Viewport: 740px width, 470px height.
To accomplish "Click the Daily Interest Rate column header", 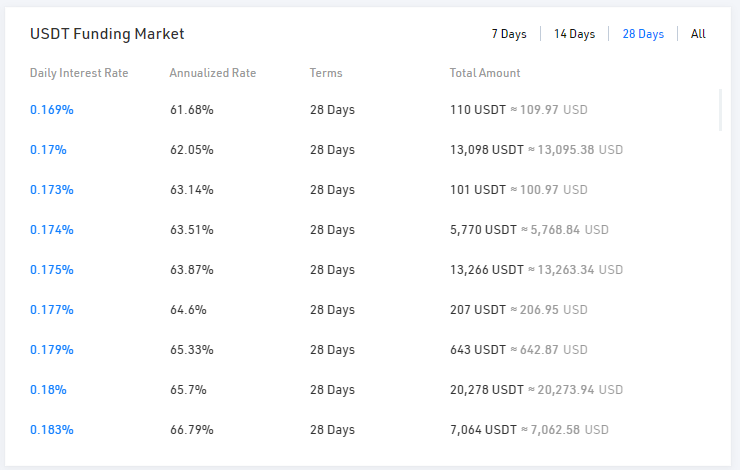I will (79, 73).
